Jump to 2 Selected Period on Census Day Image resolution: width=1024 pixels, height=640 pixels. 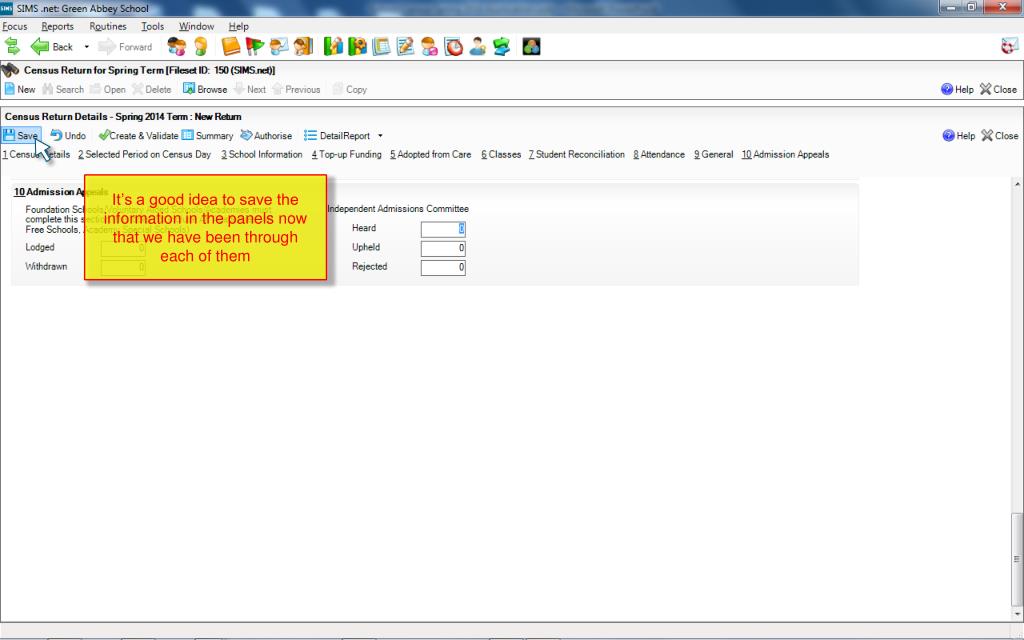pos(144,155)
